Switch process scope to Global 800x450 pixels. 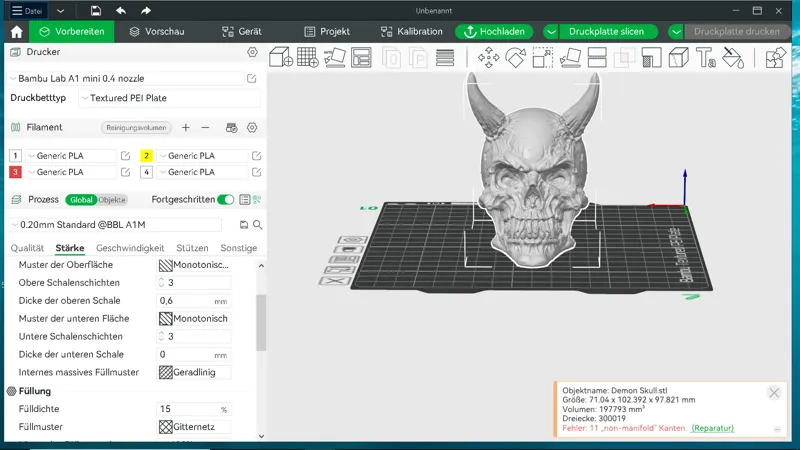coord(81,199)
